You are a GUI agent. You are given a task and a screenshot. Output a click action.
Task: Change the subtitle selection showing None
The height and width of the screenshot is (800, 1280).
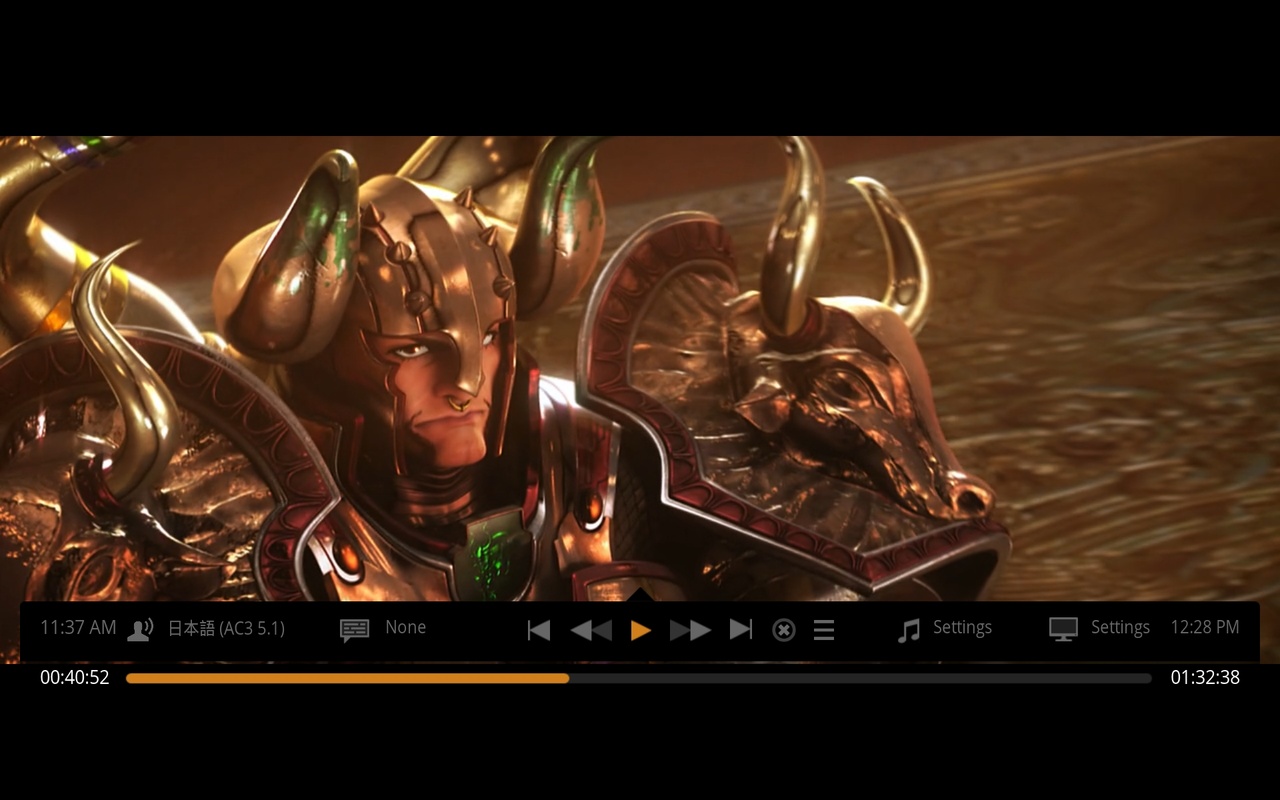[406, 627]
